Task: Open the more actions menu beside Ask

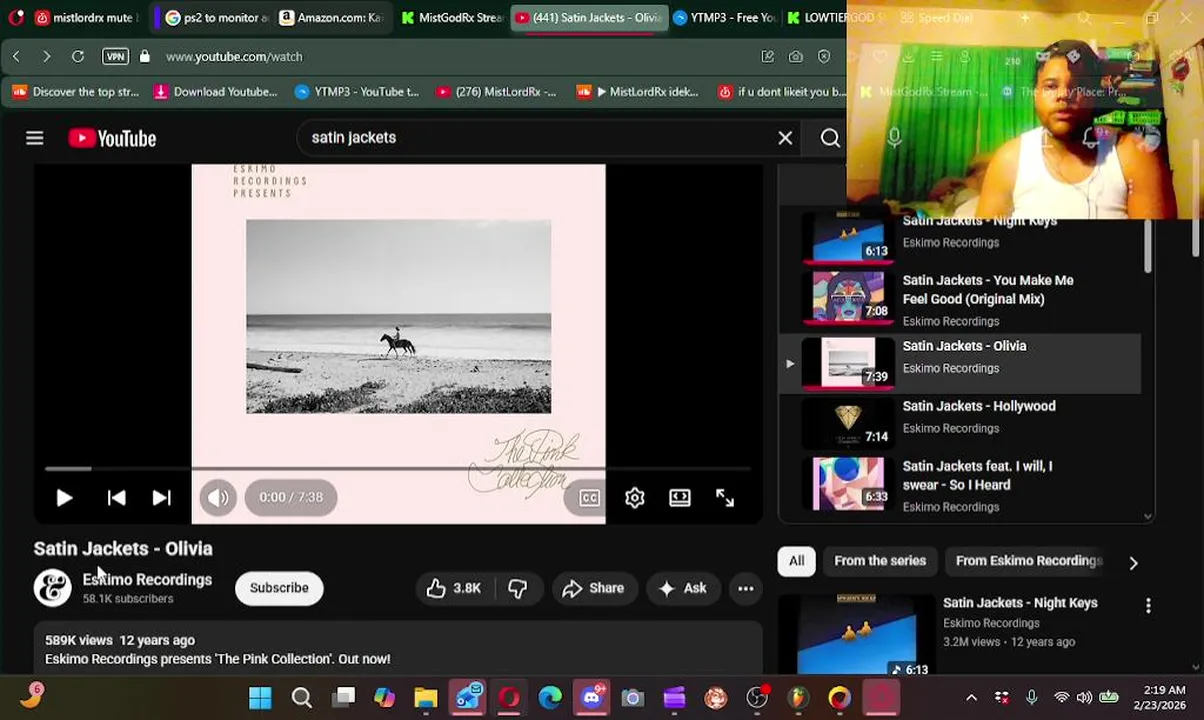Action: pyautogui.click(x=746, y=588)
